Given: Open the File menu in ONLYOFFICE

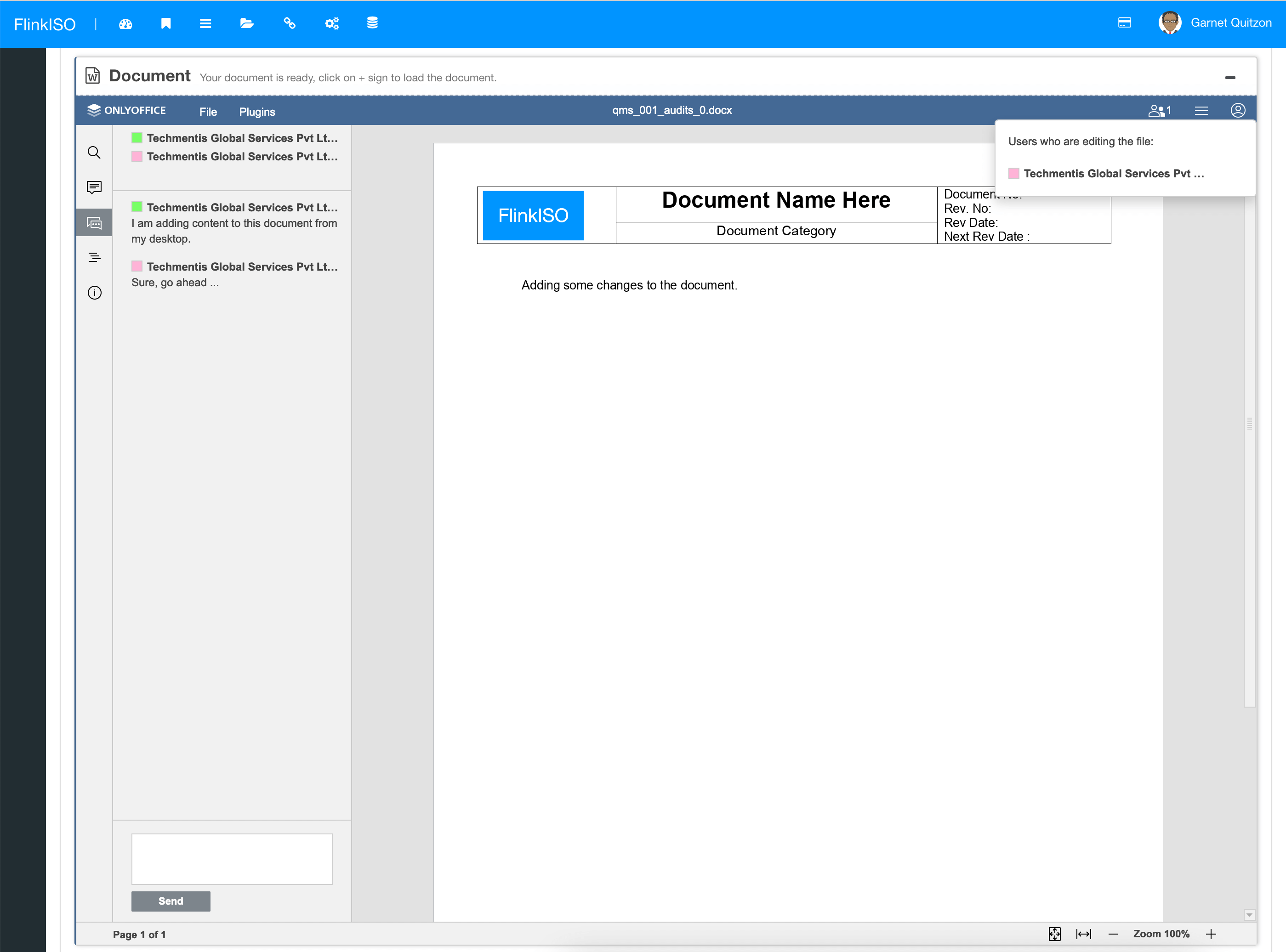Looking at the screenshot, I should (208, 112).
